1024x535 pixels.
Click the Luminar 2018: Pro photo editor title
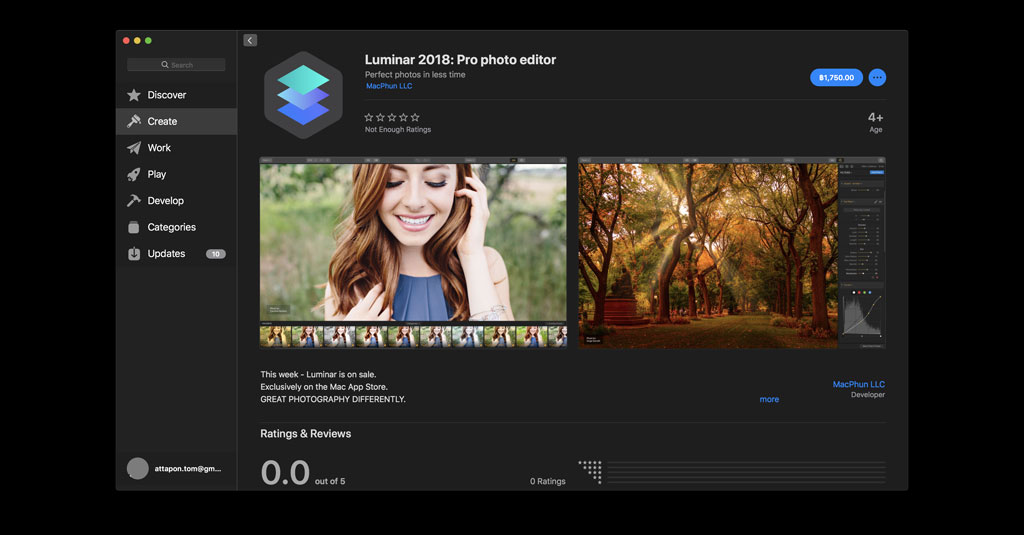[x=460, y=59]
